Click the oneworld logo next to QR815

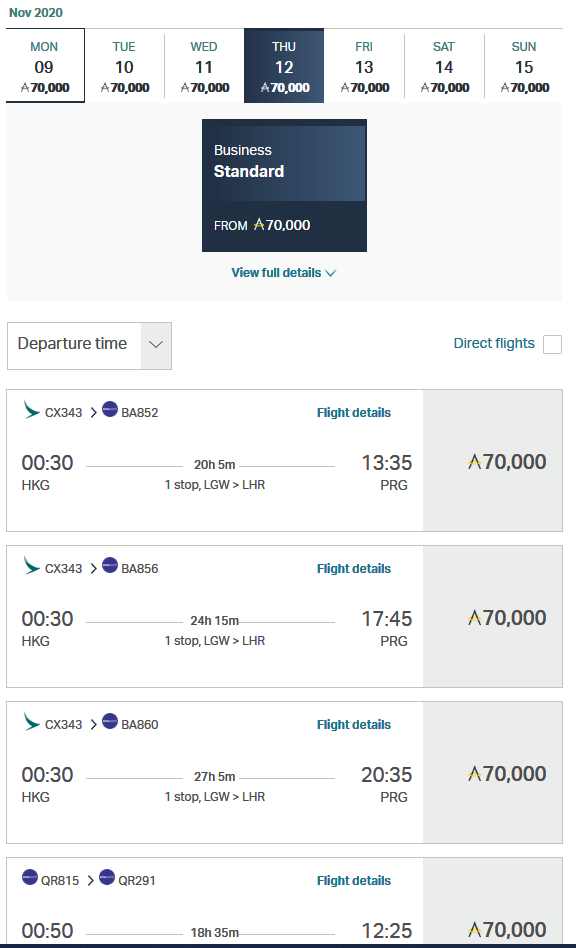pos(30,877)
